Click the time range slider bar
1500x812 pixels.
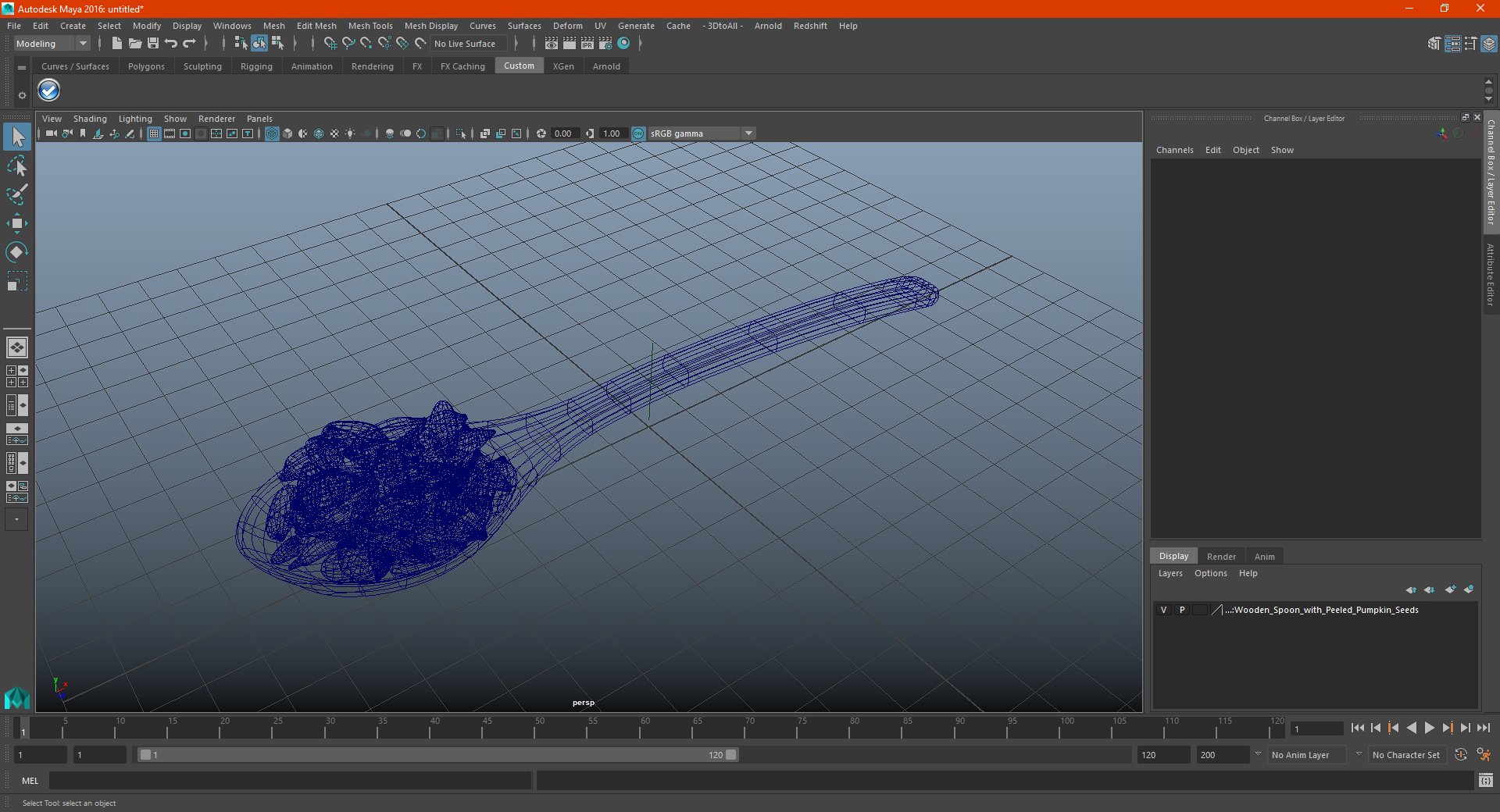pyautogui.click(x=437, y=755)
